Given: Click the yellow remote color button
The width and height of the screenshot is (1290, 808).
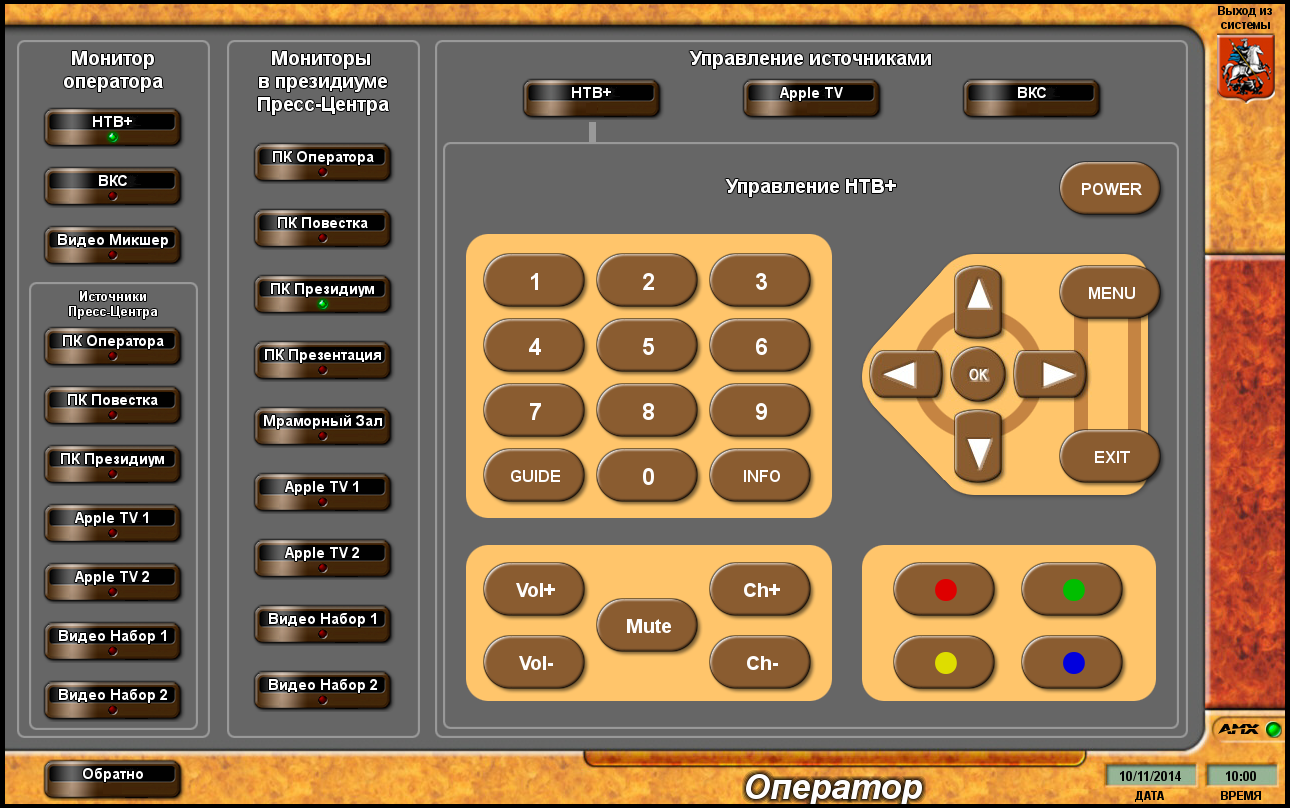Looking at the screenshot, I should pyautogui.click(x=944, y=662).
